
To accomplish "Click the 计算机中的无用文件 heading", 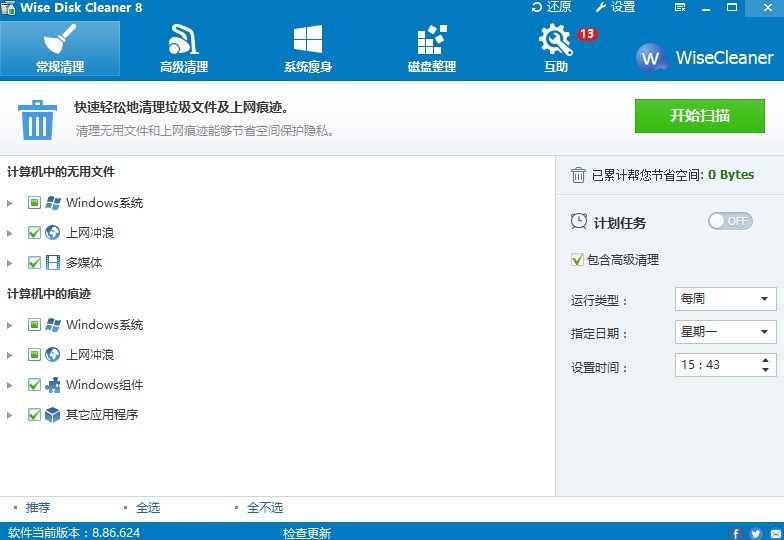I will pos(61,172).
